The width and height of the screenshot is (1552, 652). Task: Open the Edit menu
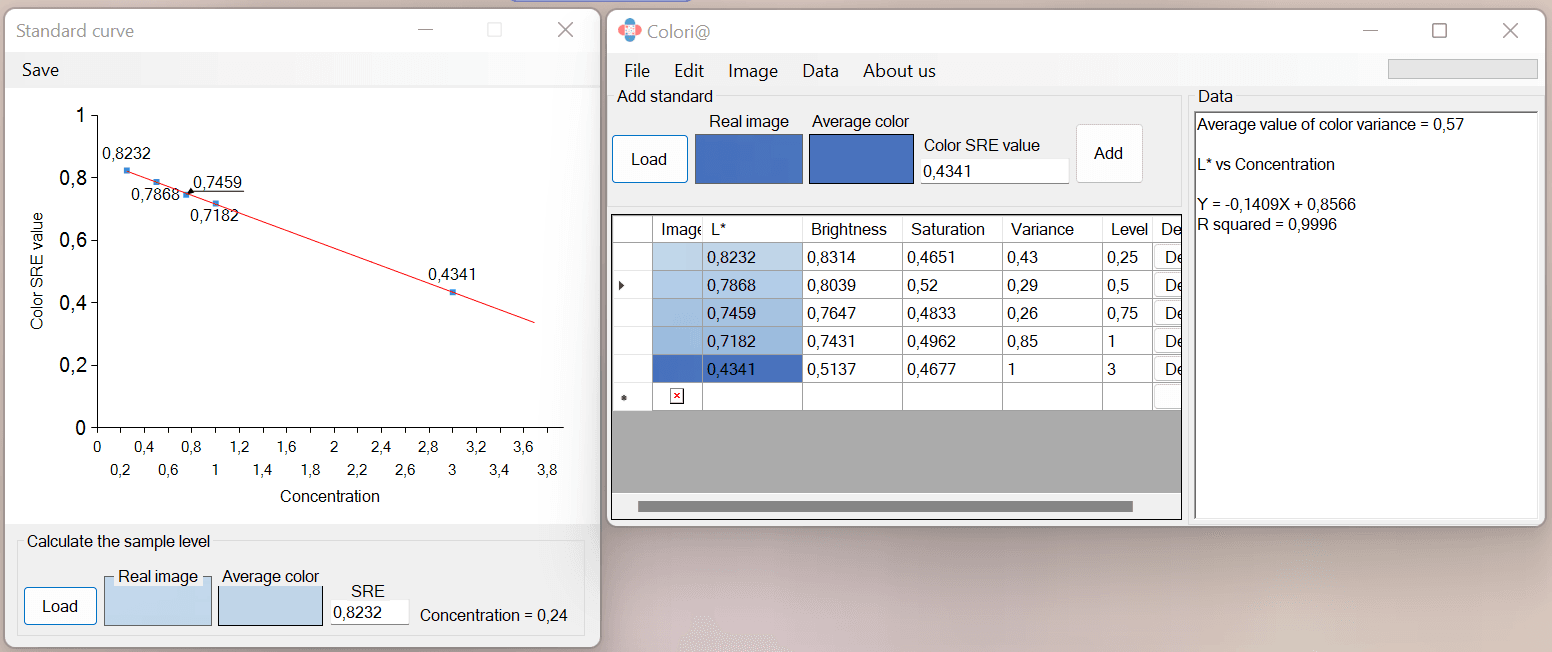coord(688,71)
